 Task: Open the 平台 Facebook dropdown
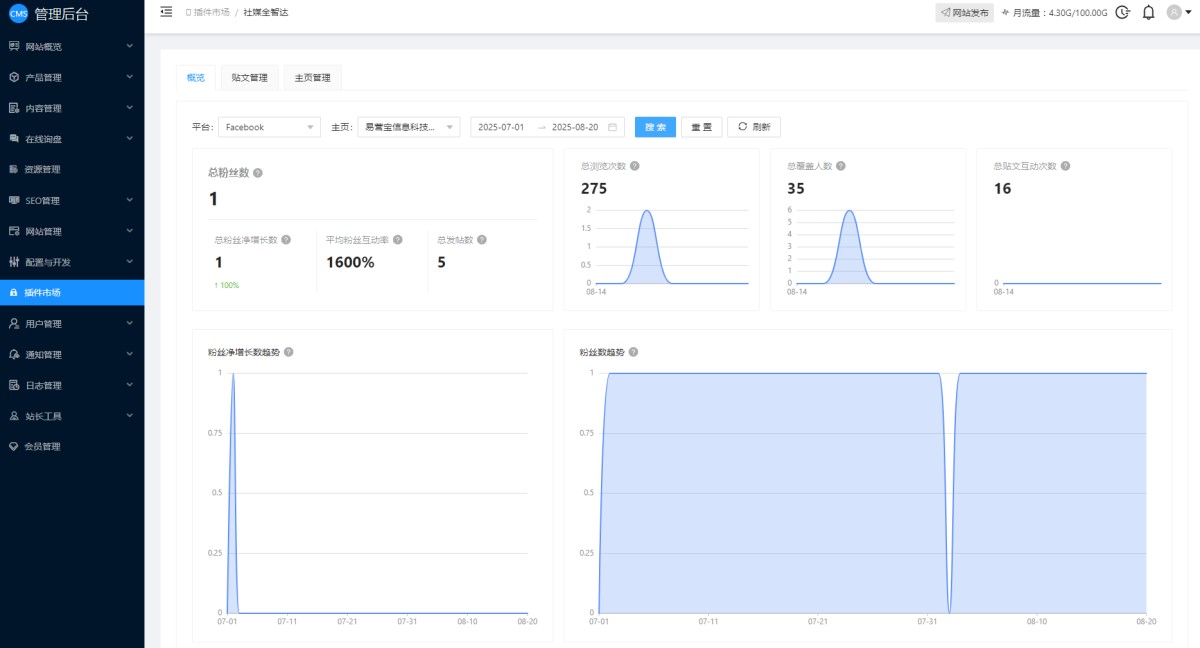point(269,127)
